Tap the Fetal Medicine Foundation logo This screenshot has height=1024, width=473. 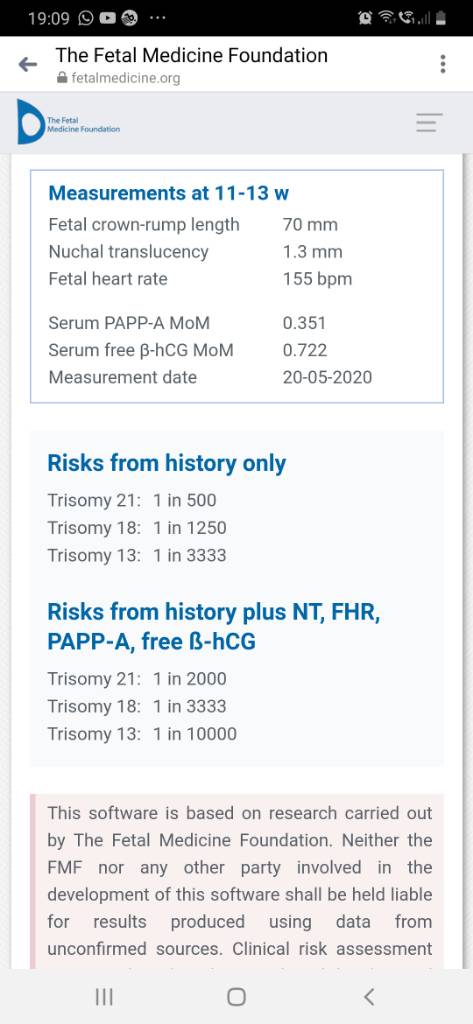(x=69, y=122)
